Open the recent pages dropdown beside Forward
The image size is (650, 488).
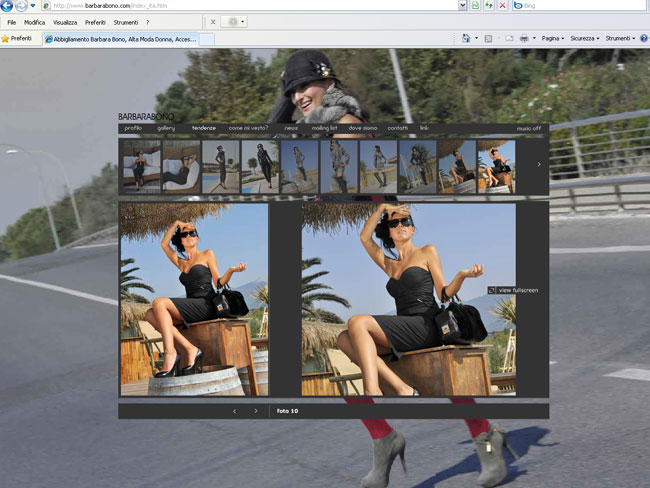click(x=33, y=6)
